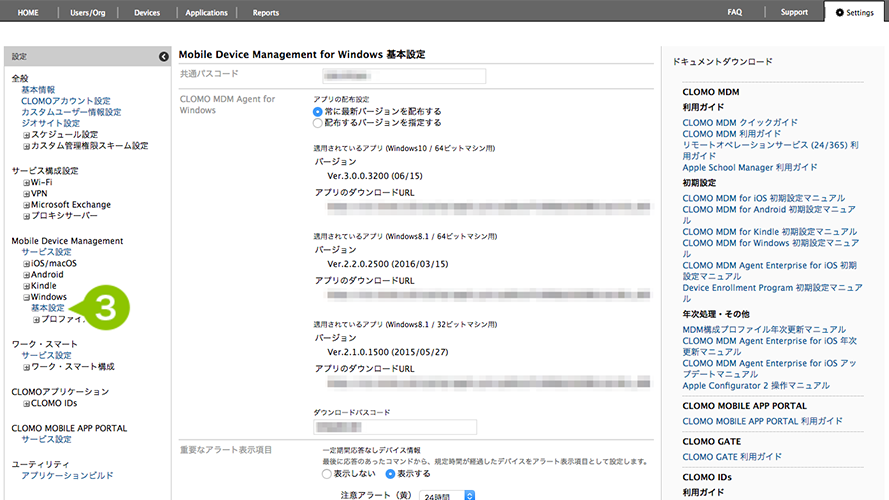The height and width of the screenshot is (500, 889).
Task: Open Apple Configurator 2 操作マニュアル
Action: [756, 385]
